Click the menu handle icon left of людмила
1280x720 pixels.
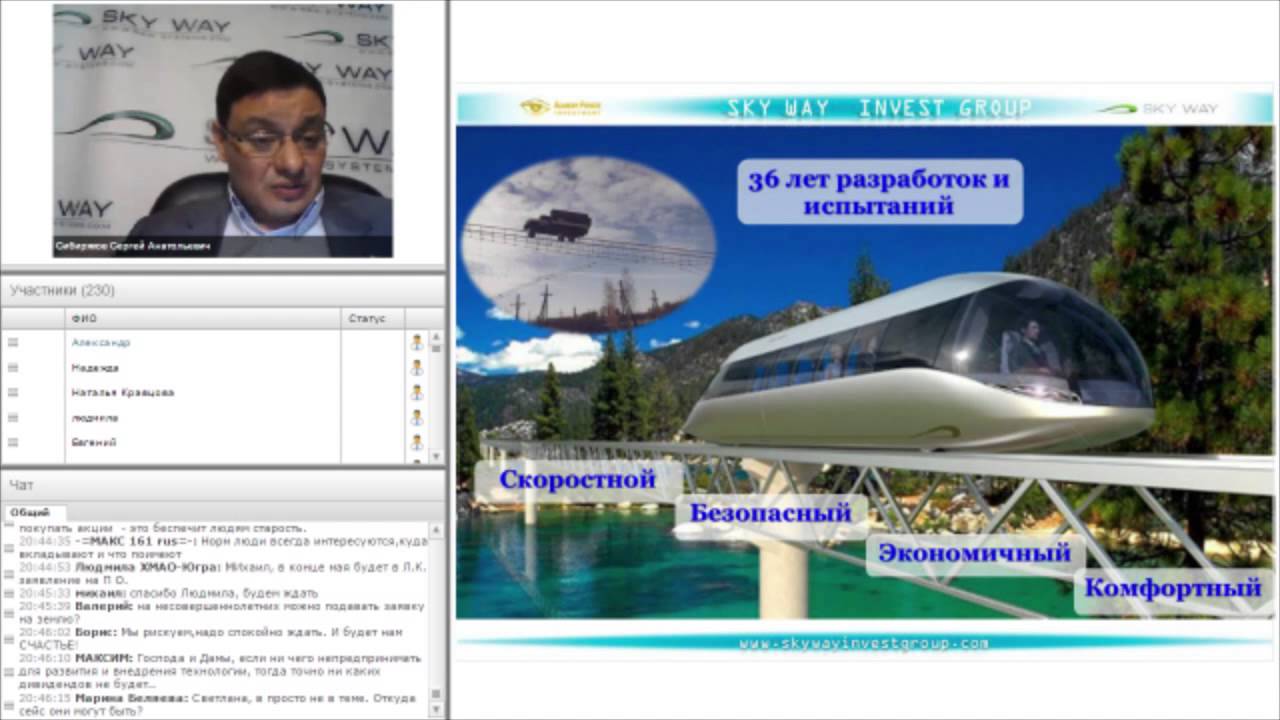tap(13, 417)
